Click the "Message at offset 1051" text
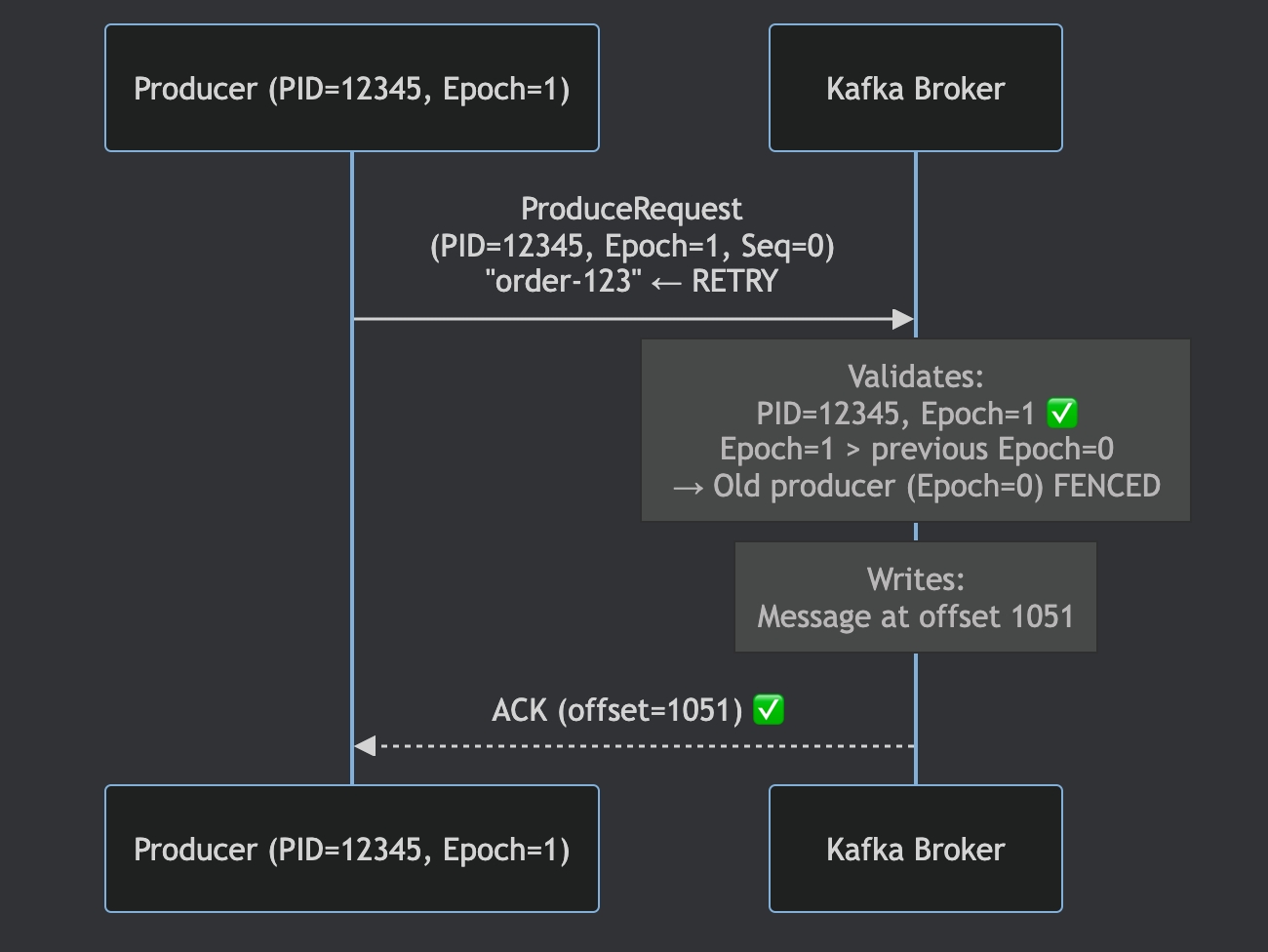Image resolution: width=1268 pixels, height=952 pixels. point(915,616)
